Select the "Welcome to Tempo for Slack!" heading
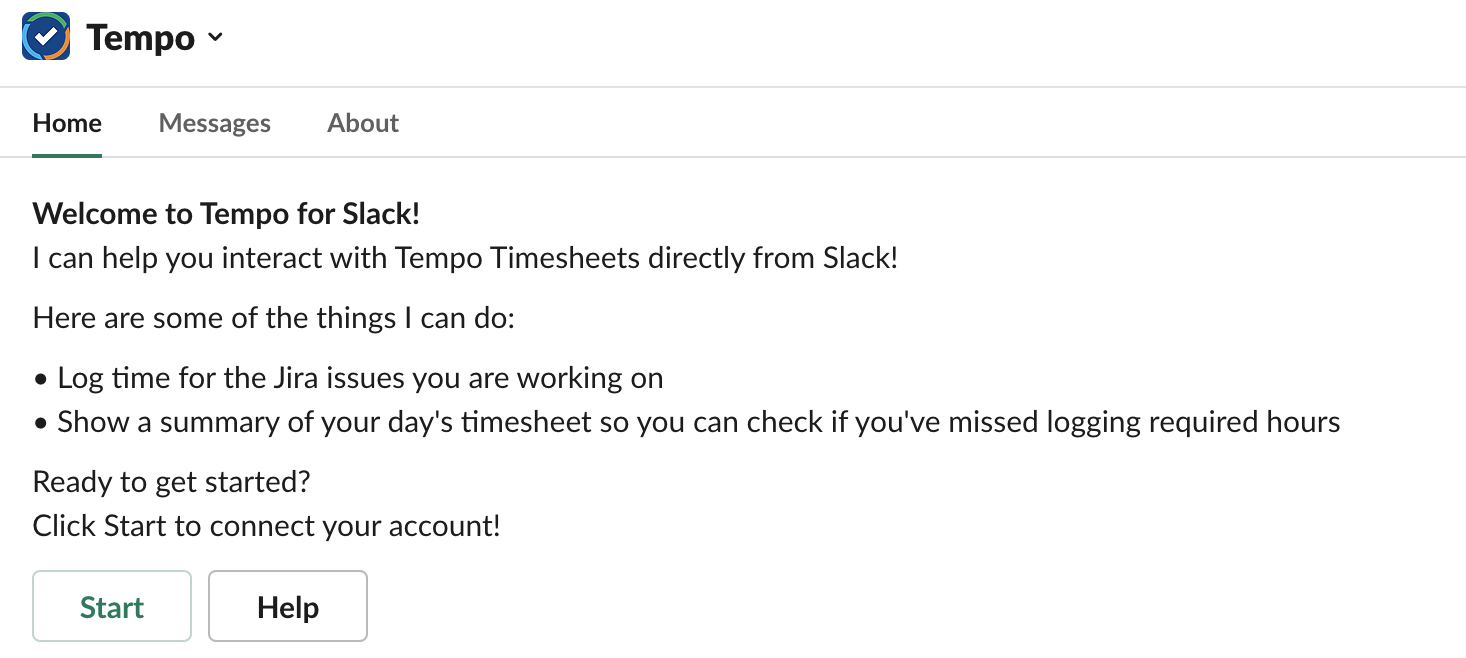Viewport: 1466px width, 658px height. (x=226, y=213)
